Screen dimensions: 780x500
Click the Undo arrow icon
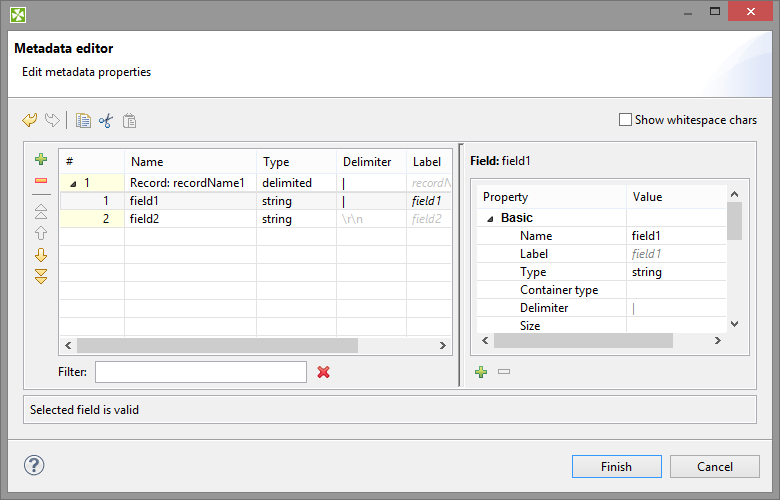[x=30, y=120]
